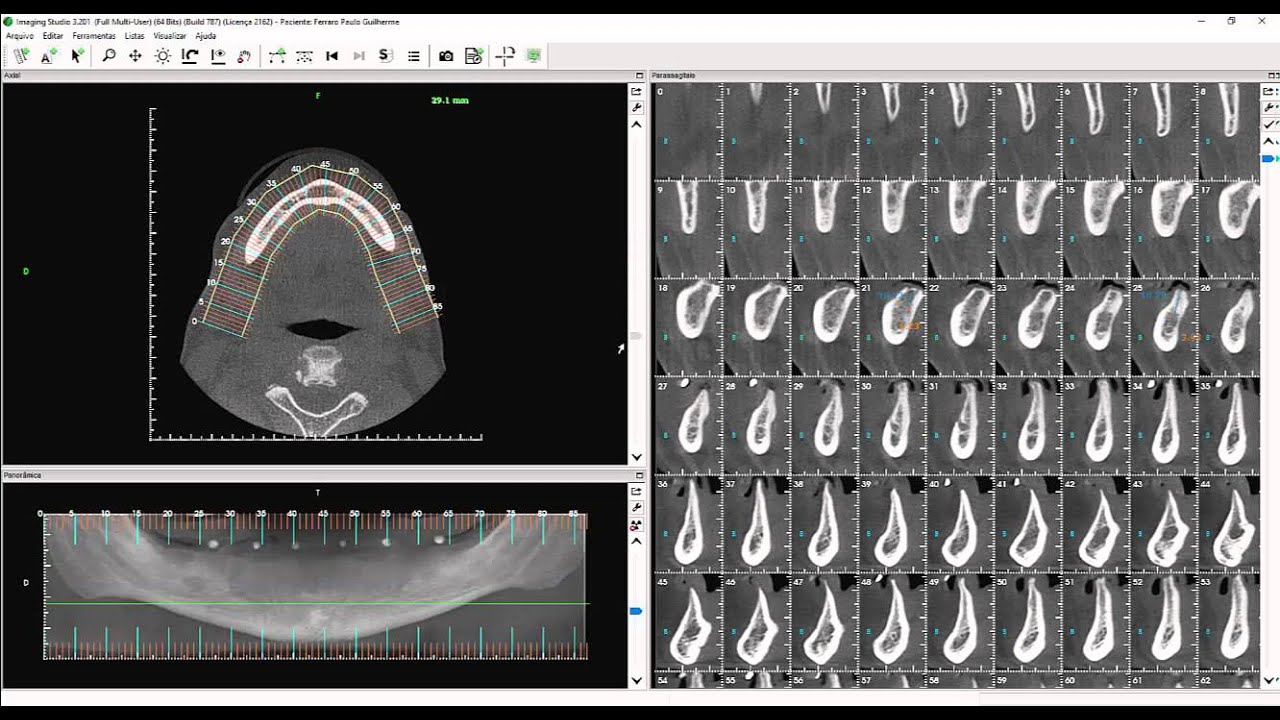
Task: Click the hand toolbar icon
Action: tap(244, 56)
